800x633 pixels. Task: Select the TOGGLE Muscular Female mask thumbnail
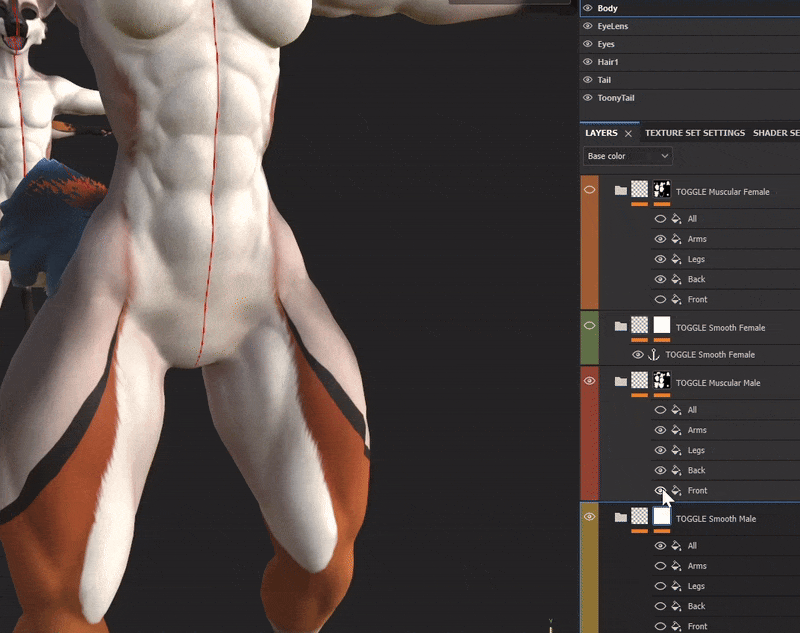(x=662, y=189)
